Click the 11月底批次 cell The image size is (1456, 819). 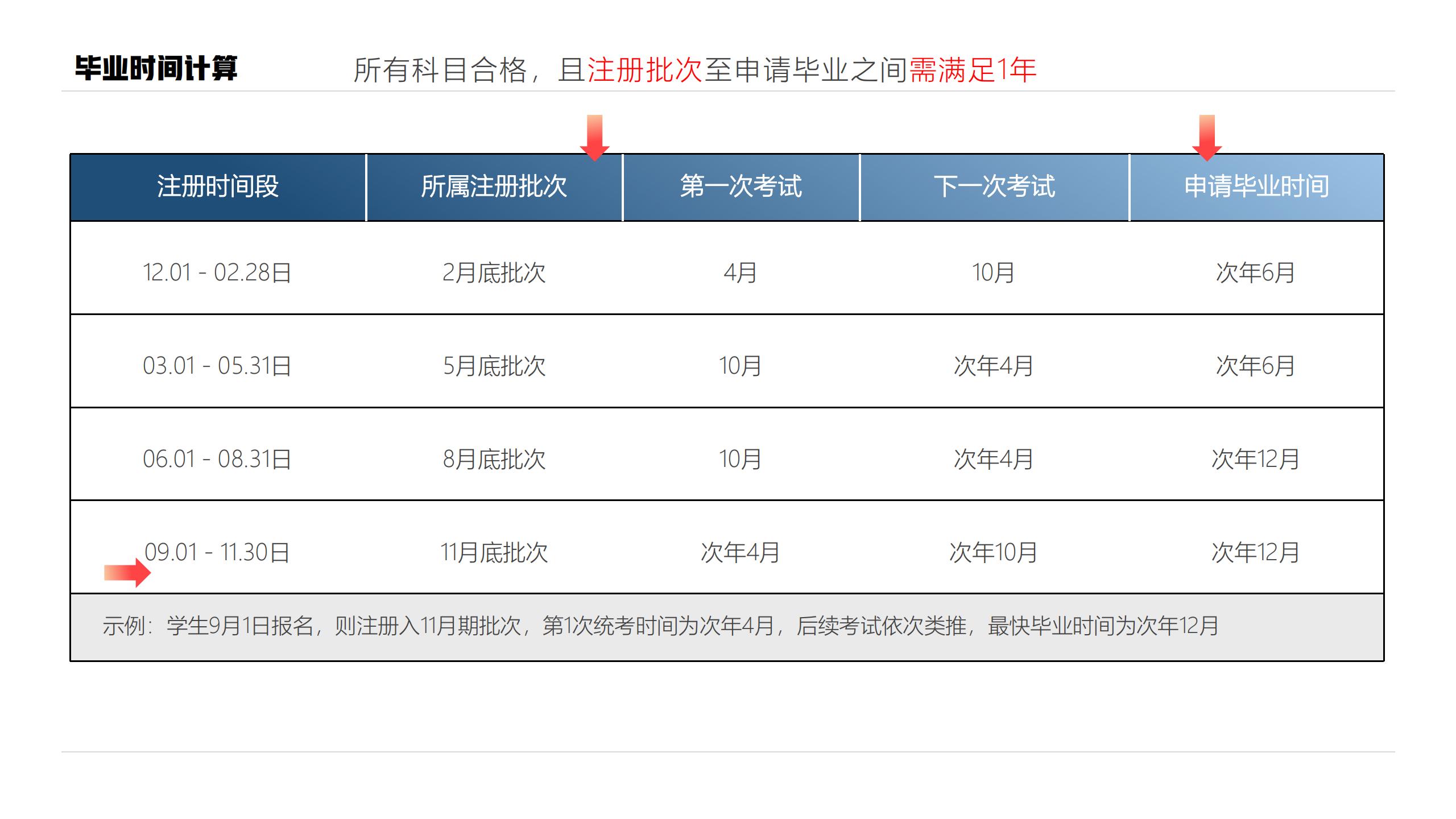pyautogui.click(x=494, y=552)
